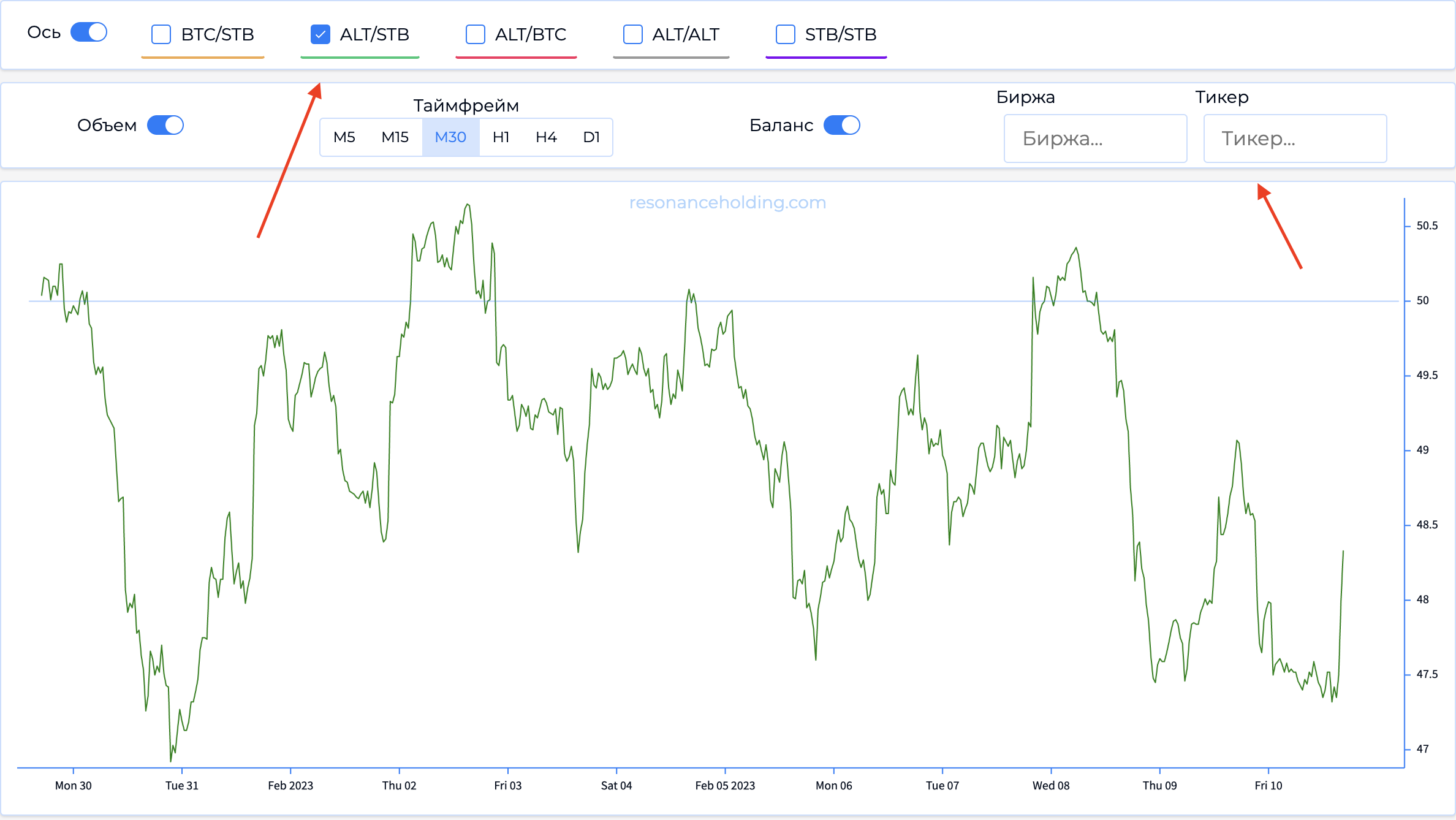The image size is (1456, 820).
Task: Switch to M15 timeframe
Action: click(395, 137)
